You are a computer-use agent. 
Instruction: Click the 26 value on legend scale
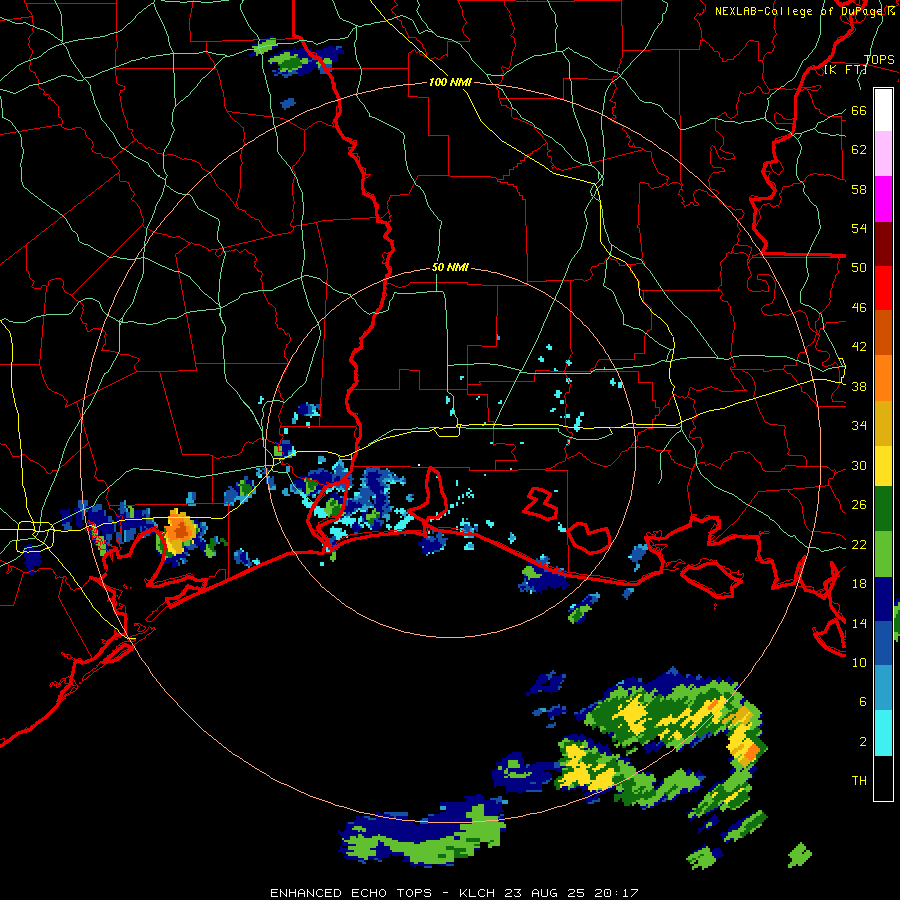[x=859, y=505]
